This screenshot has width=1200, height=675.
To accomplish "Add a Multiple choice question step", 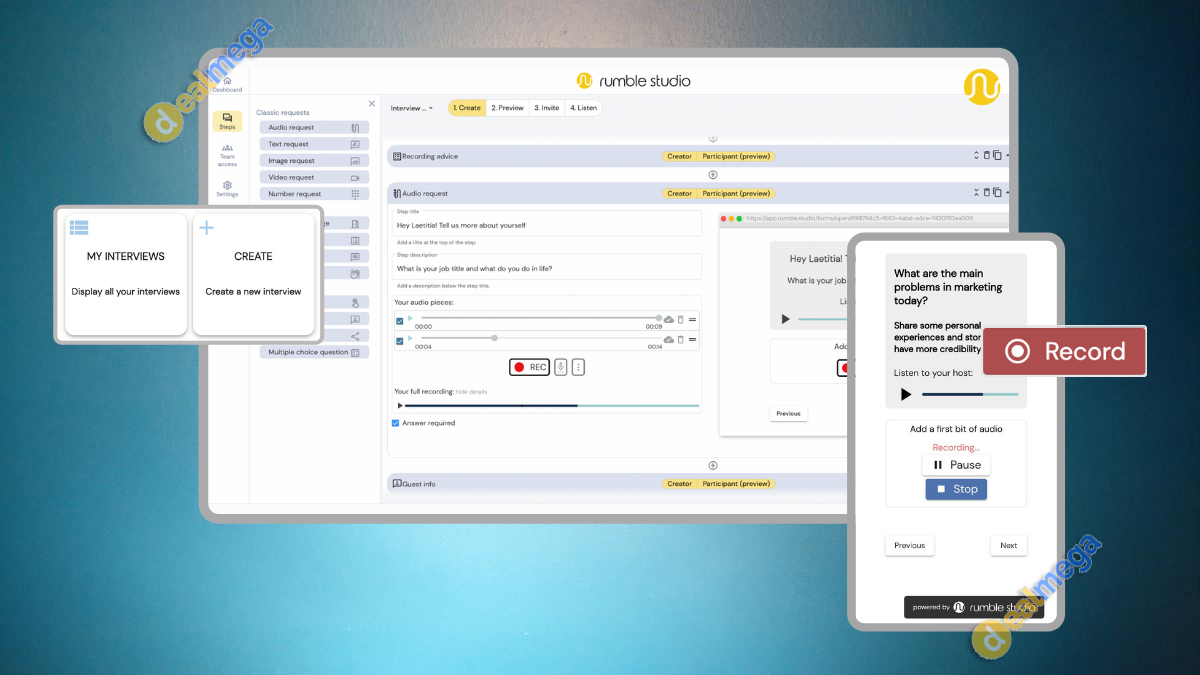I will tap(314, 352).
